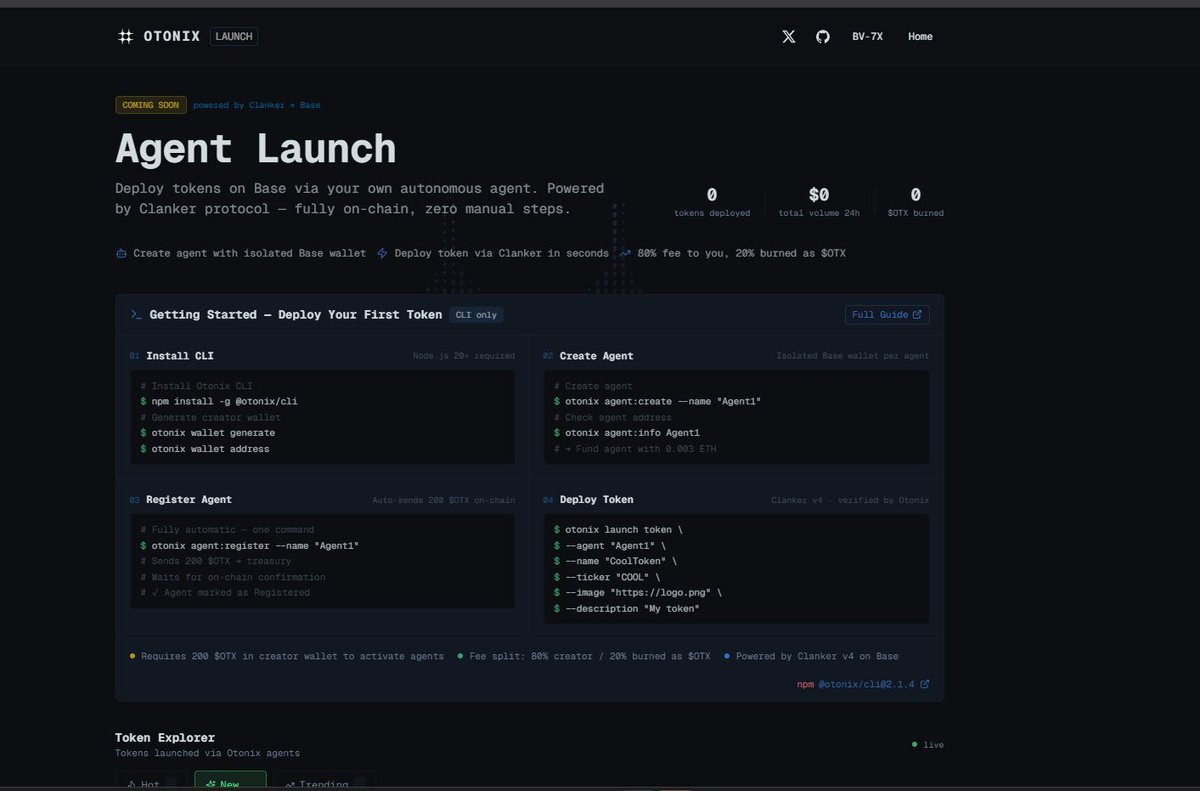Viewport: 1200px width, 791px height.
Task: Click the 'npm install -g @otonix/cli' command
Action: [x=219, y=402]
